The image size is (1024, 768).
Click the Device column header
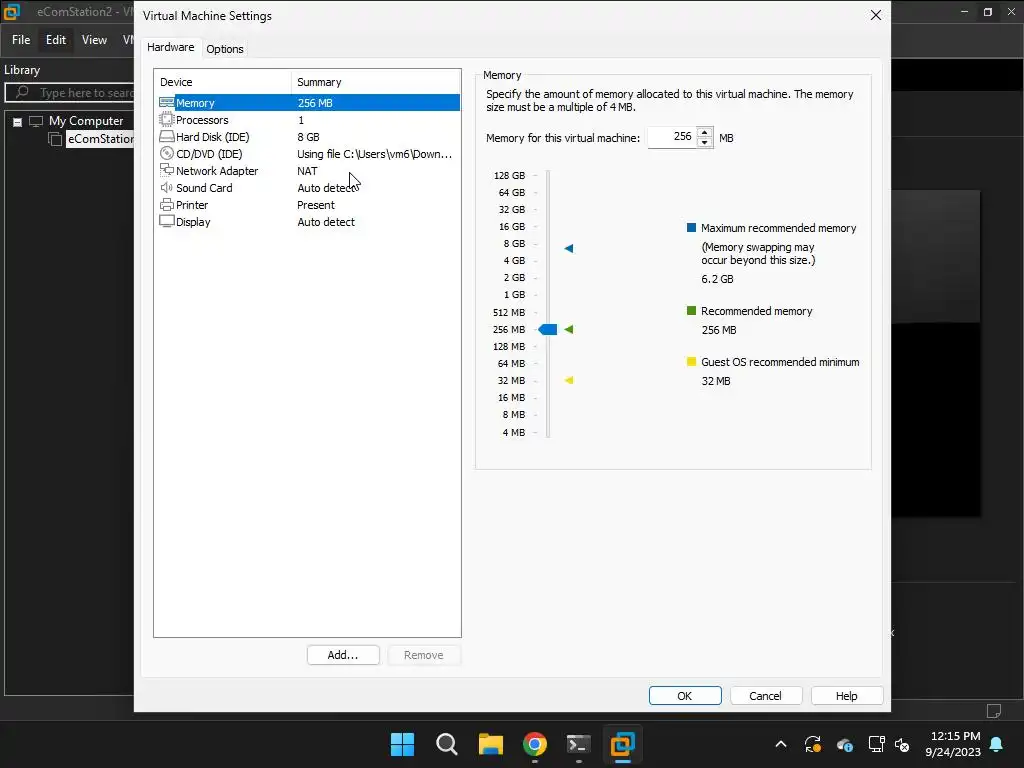[223, 82]
